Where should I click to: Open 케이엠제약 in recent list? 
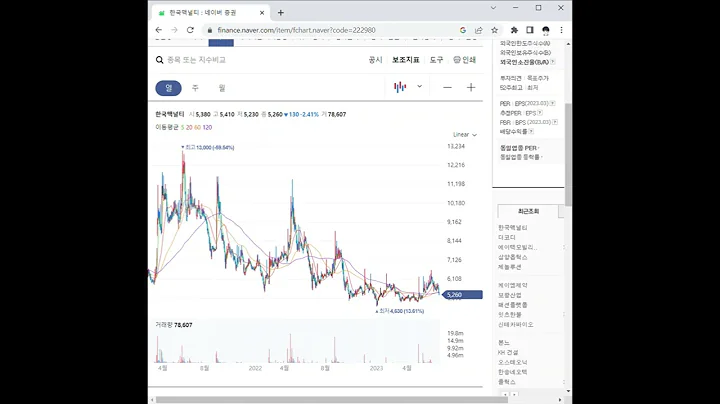[x=512, y=285]
